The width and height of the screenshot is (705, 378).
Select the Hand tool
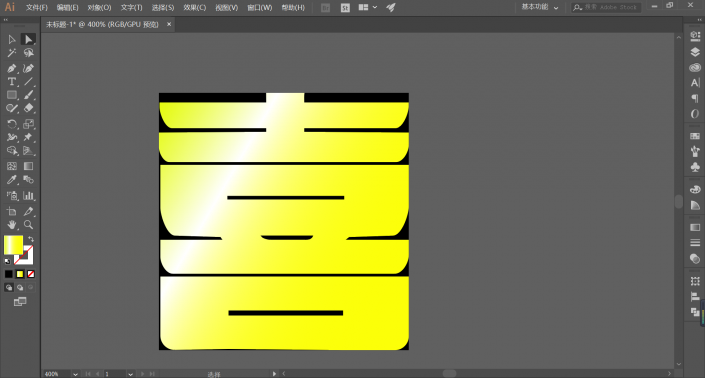[12, 225]
